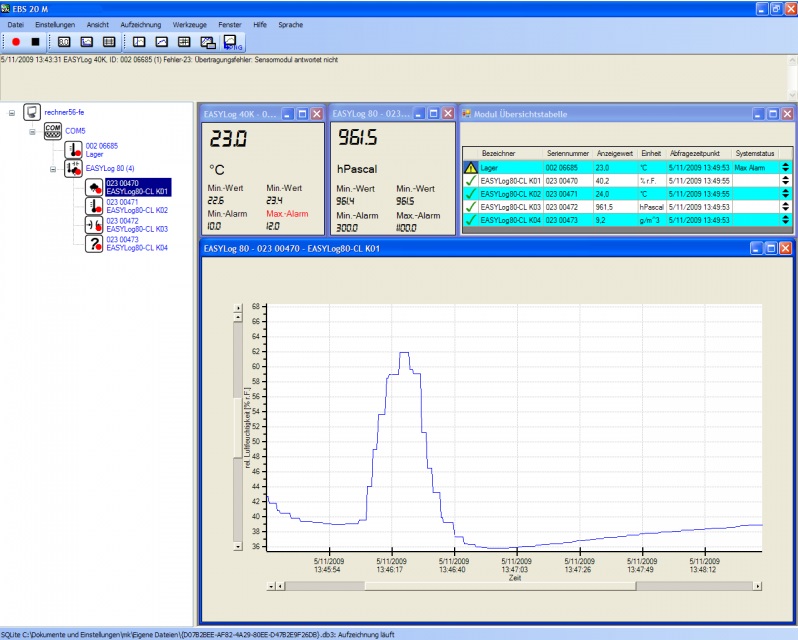This screenshot has width=798, height=640.
Task: Open archive chart with cursor icon
Action: pyautogui.click(x=139, y=42)
